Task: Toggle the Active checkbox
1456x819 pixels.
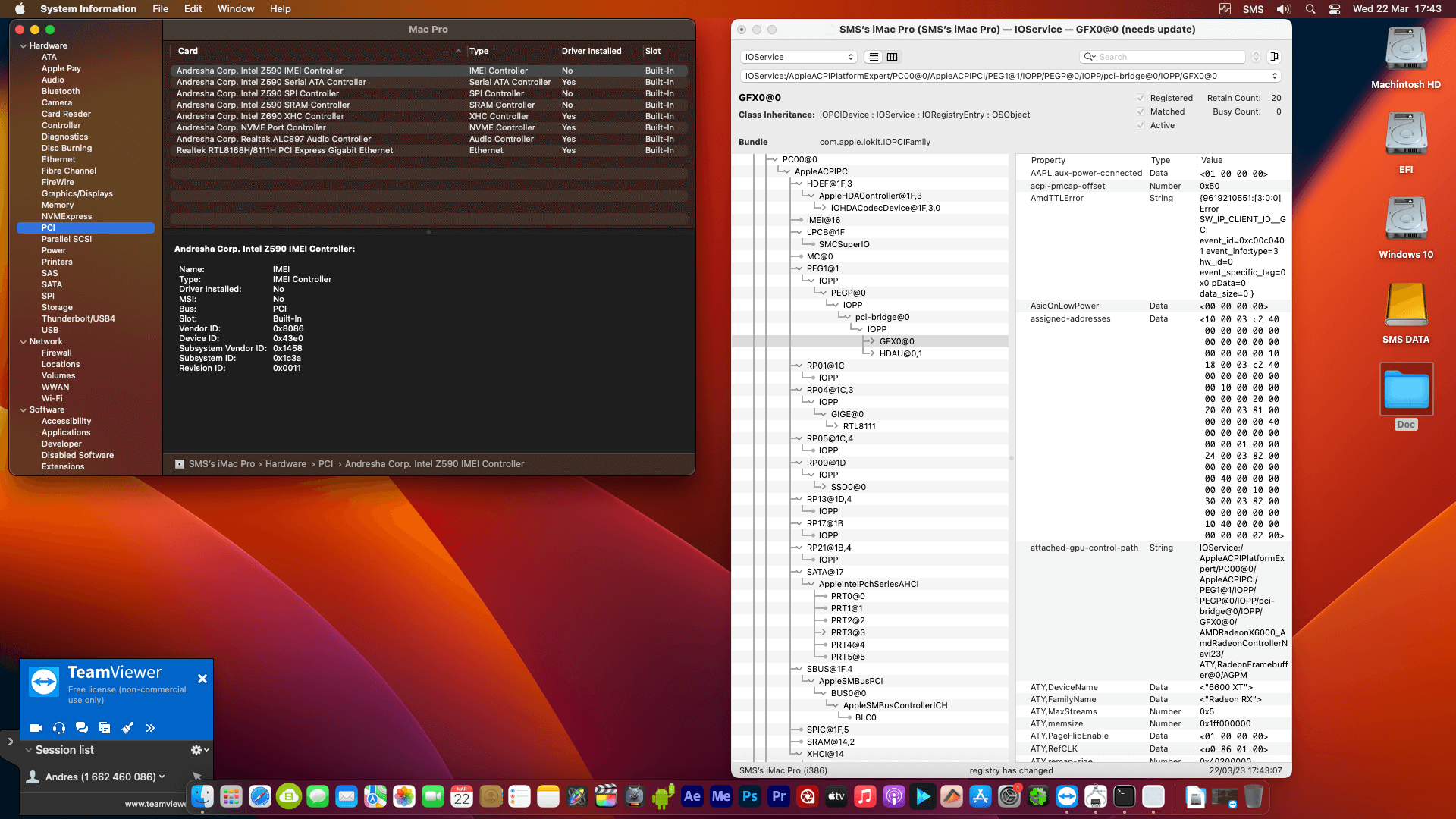Action: click(1141, 125)
